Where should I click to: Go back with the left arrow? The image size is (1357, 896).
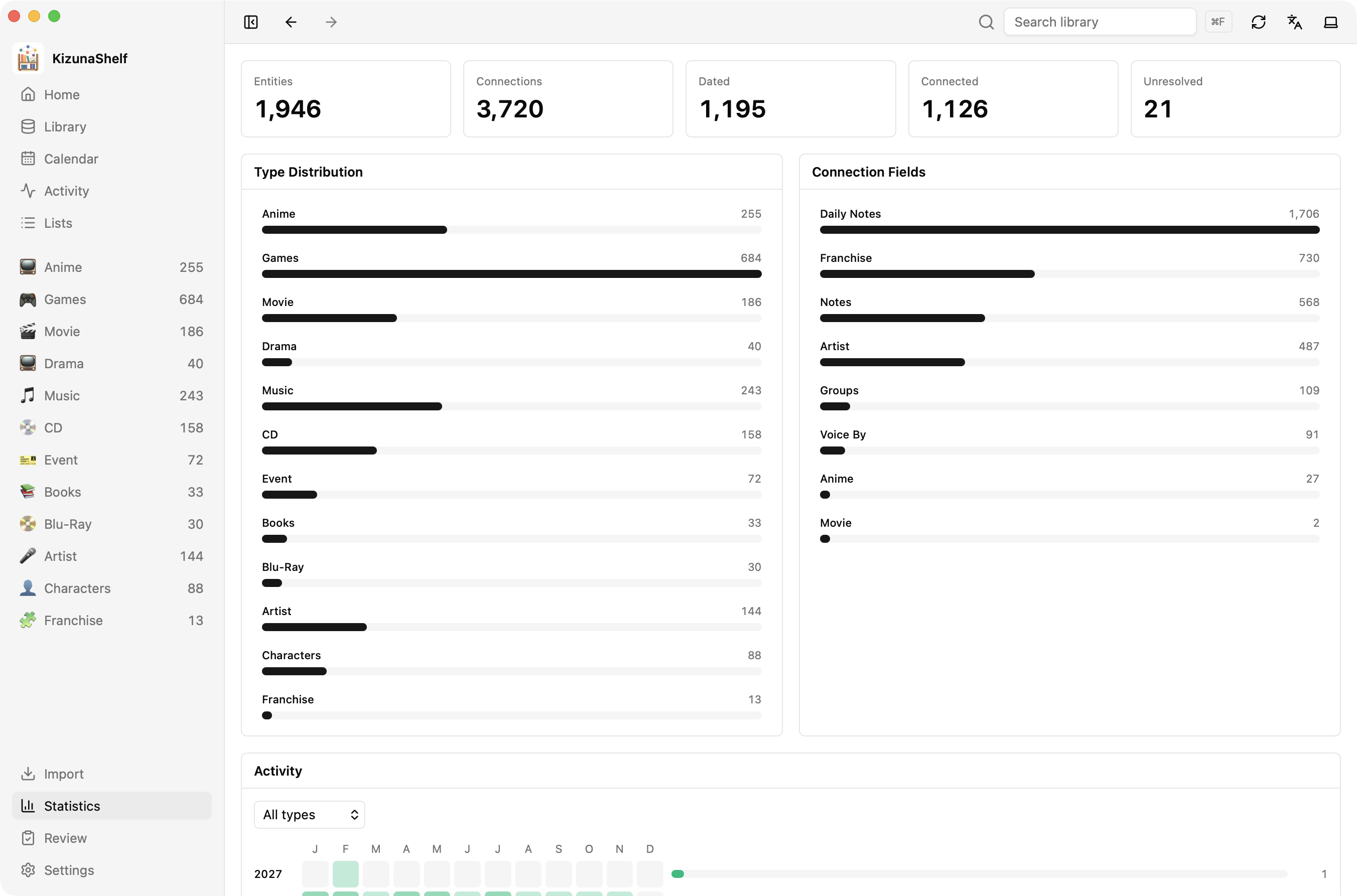[x=291, y=22]
